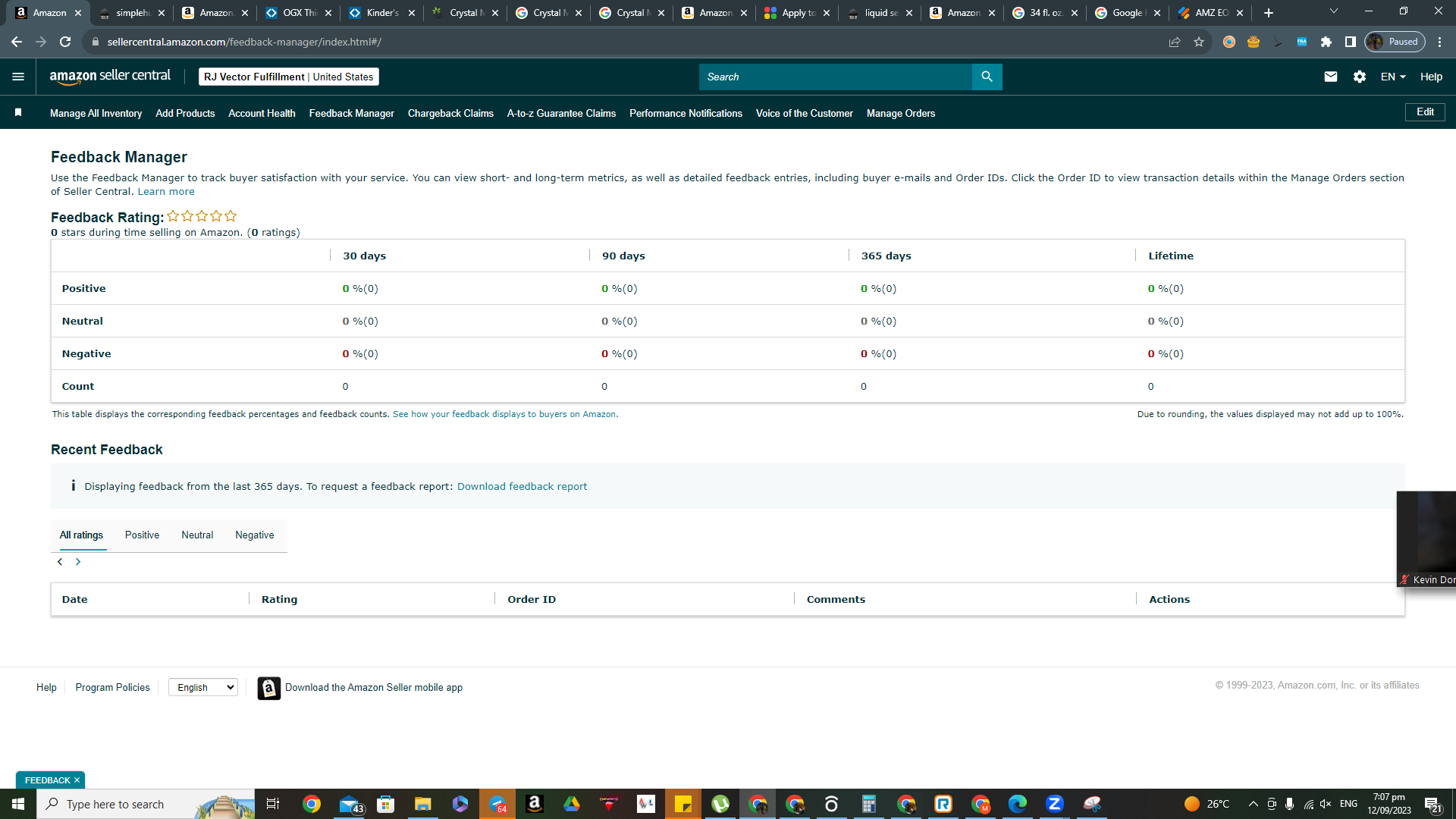Click the Help link in top header
The width and height of the screenshot is (1456, 819).
pyautogui.click(x=1431, y=77)
